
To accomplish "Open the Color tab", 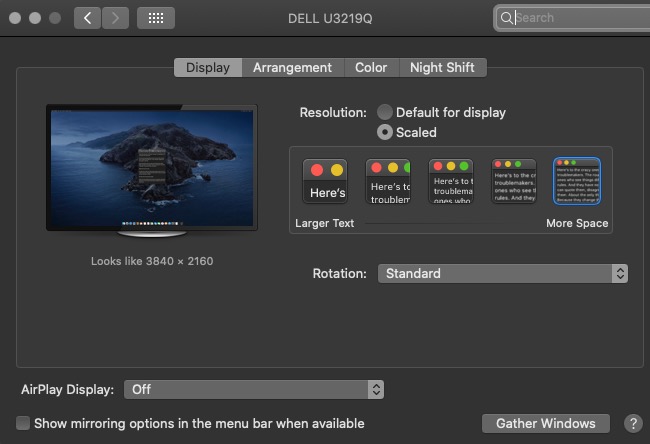I will click(371, 68).
